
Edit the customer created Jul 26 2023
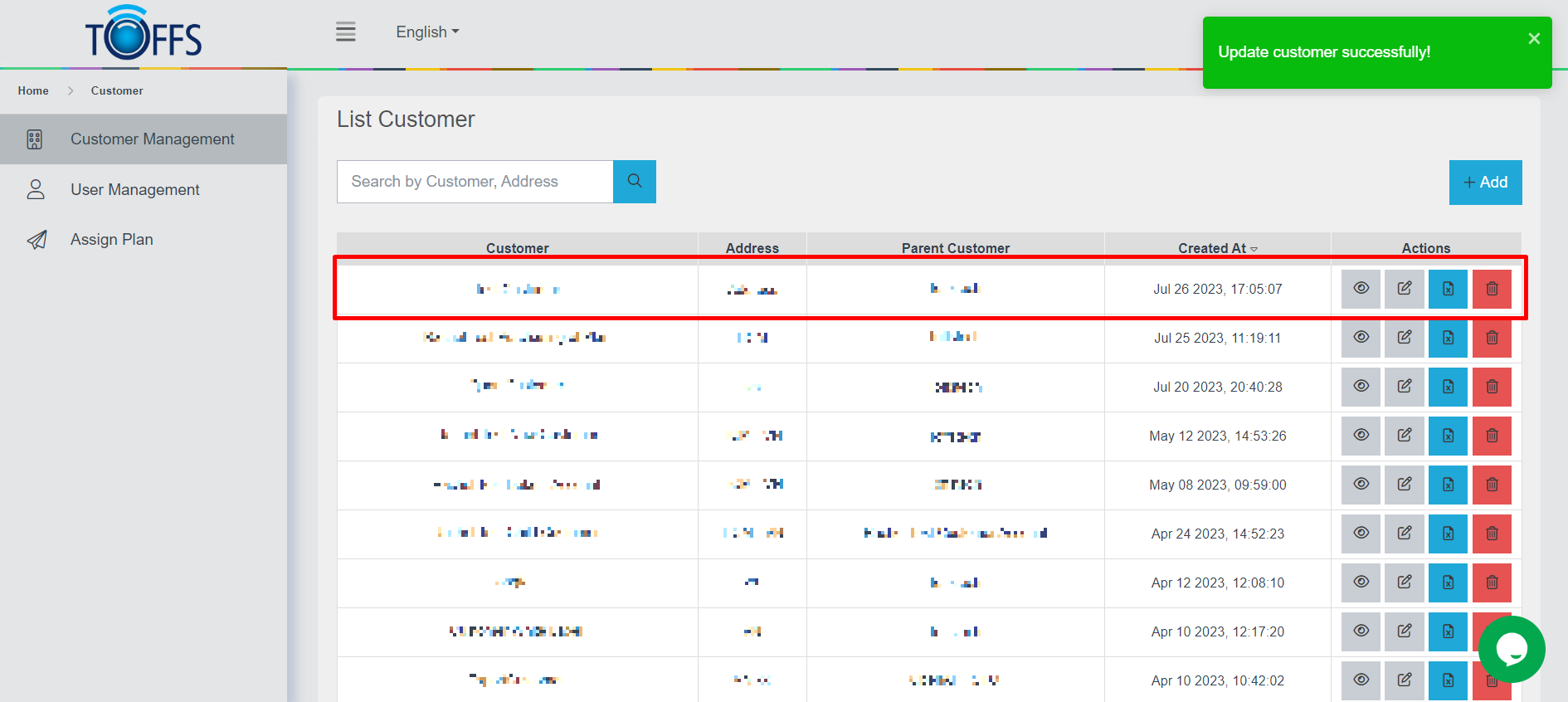[1404, 289]
